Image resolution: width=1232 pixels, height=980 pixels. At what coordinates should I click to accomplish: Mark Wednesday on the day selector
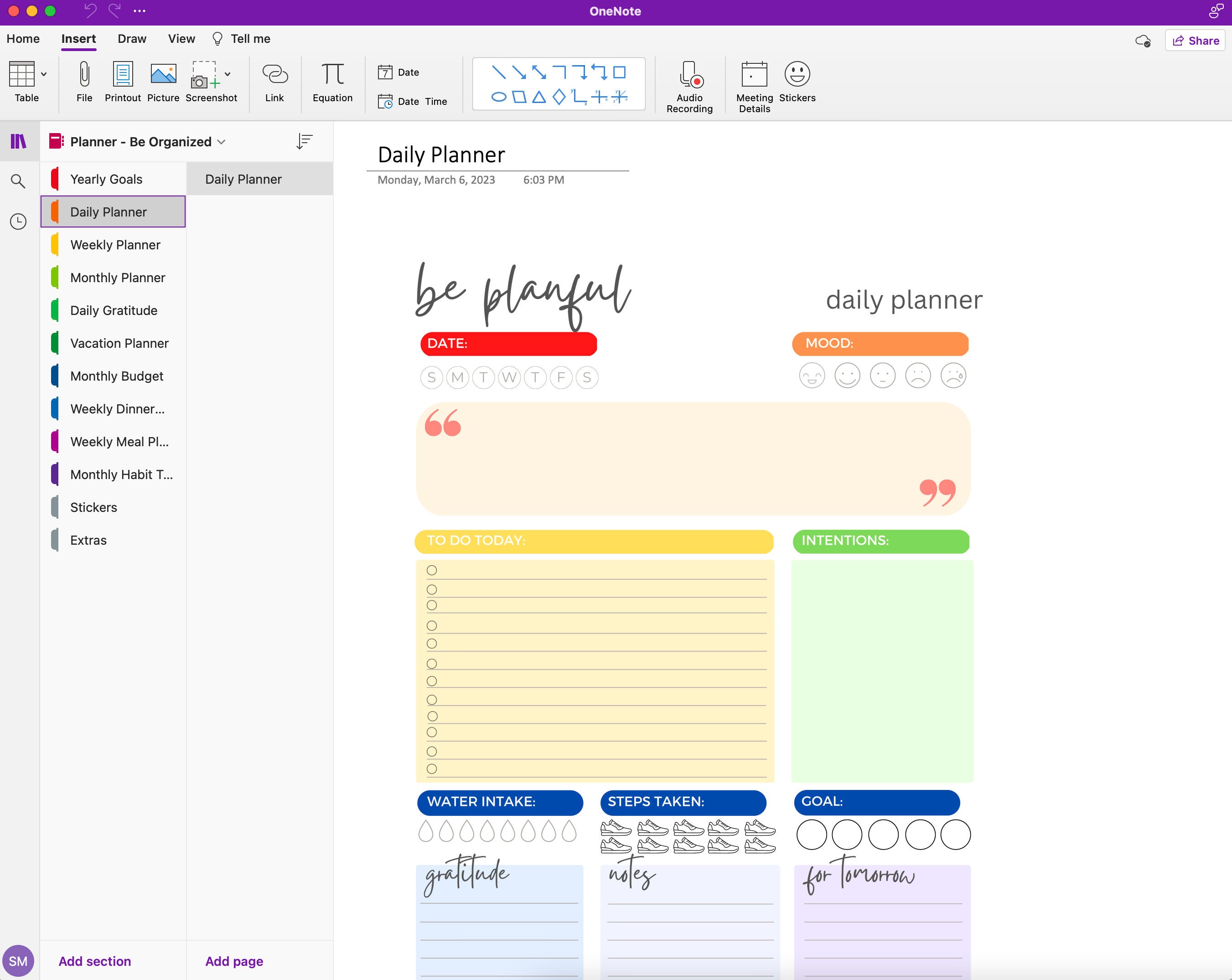coord(509,377)
